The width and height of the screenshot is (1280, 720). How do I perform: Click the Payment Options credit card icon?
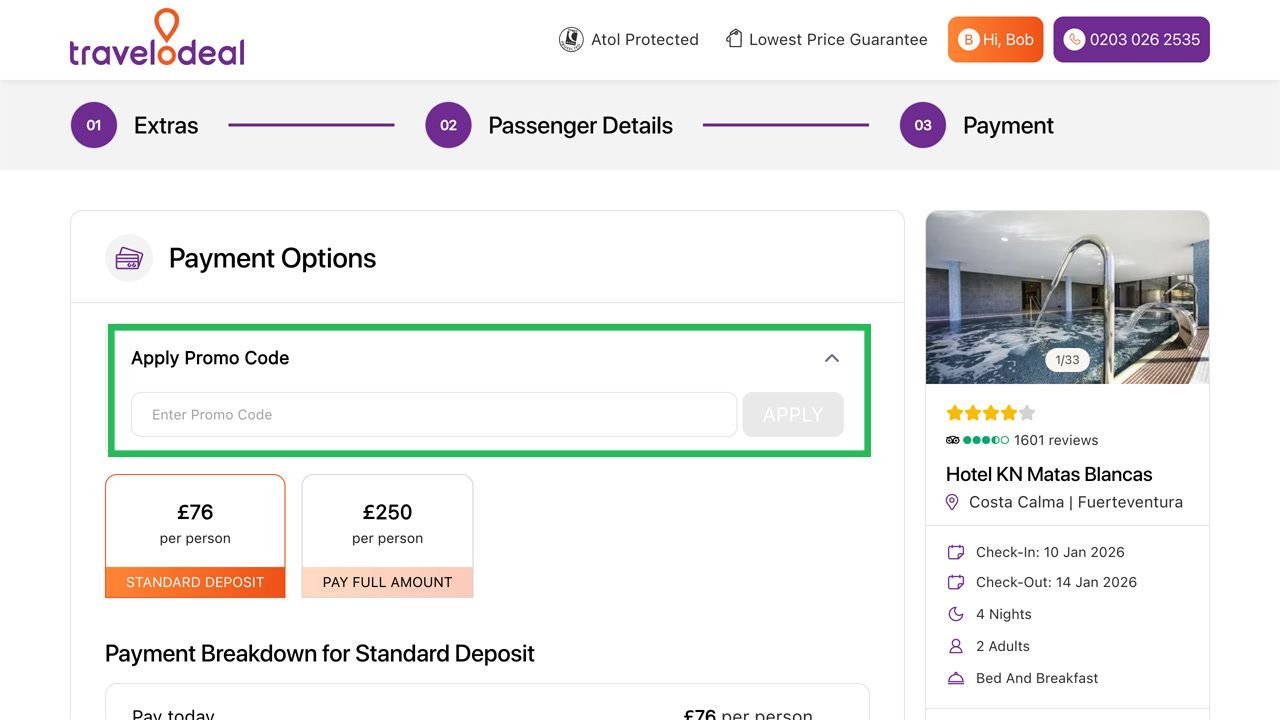(x=129, y=257)
